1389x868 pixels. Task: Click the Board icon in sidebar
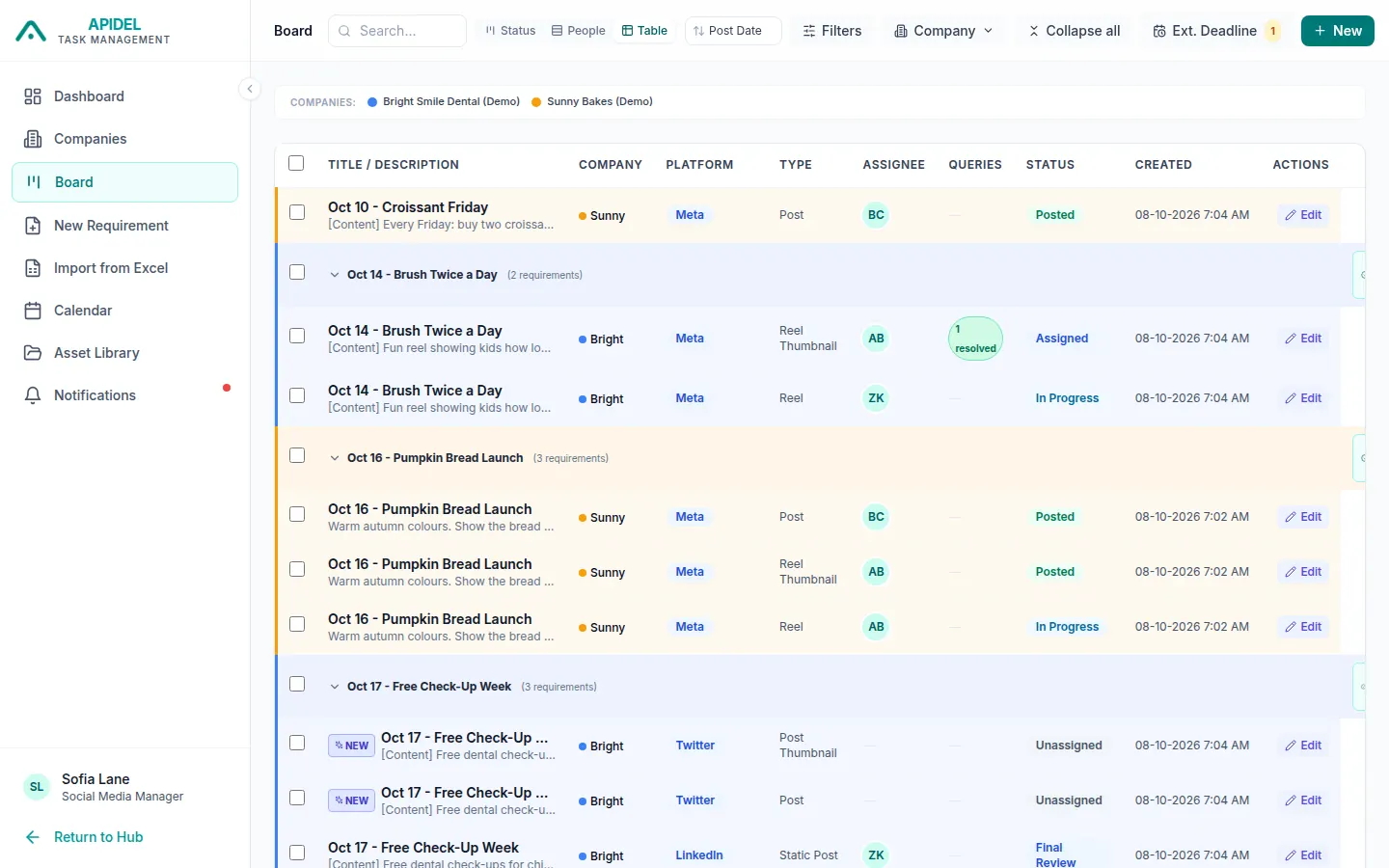coord(34,182)
